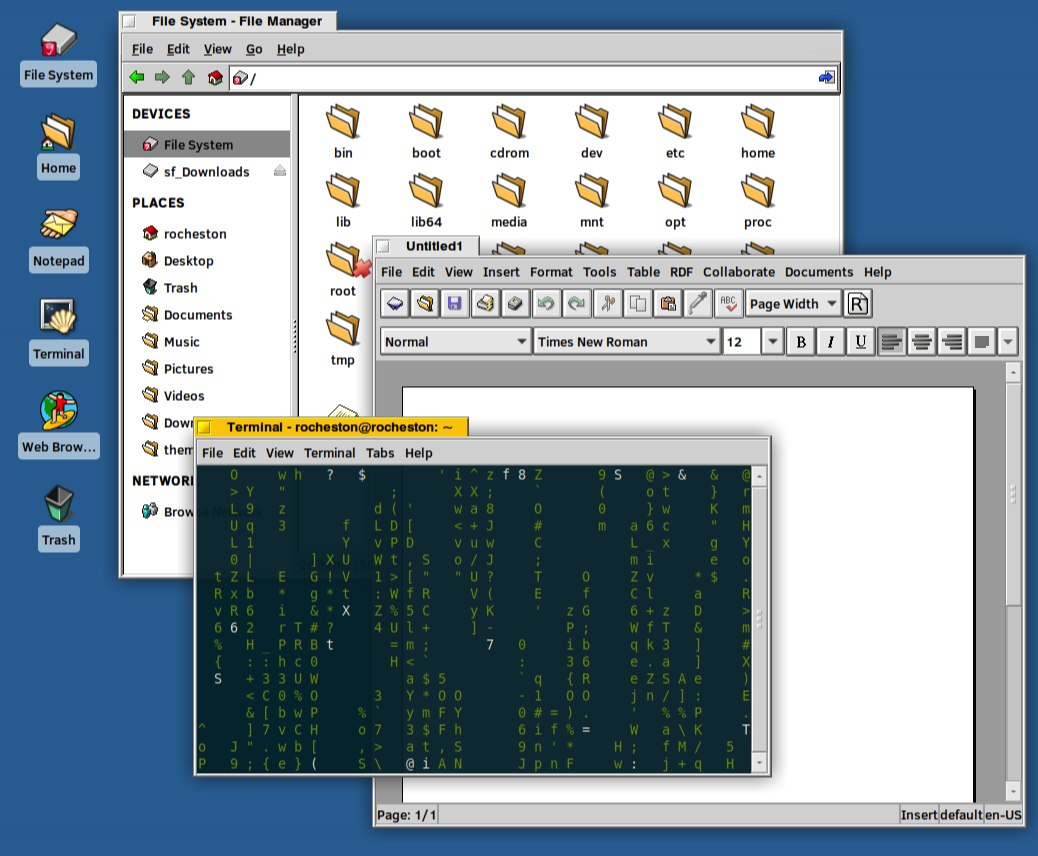Open the File System desktop icon
Screen dimensions: 1038x856
58,54
